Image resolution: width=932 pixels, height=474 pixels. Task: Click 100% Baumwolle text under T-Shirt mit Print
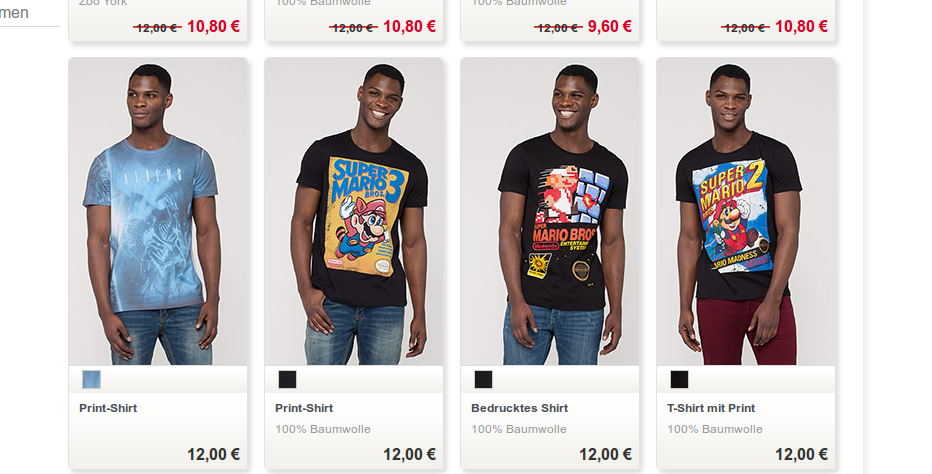coord(714,429)
